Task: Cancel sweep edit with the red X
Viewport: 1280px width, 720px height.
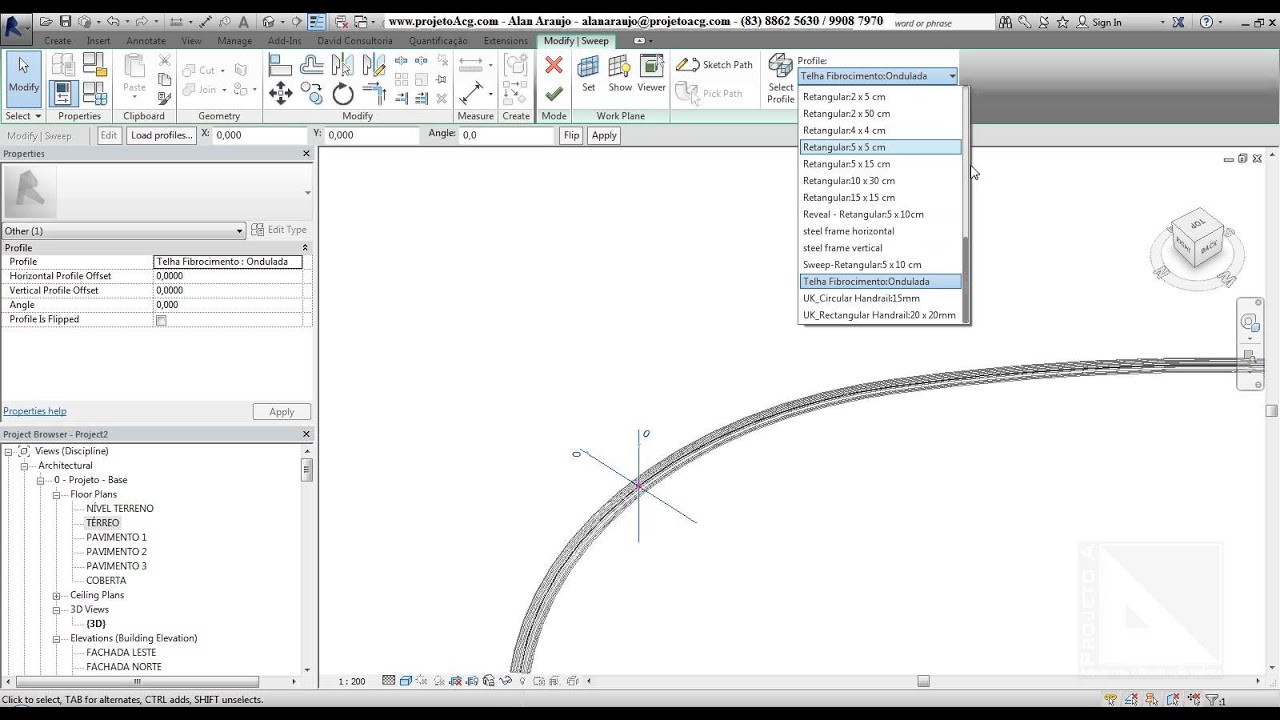Action: [554, 65]
